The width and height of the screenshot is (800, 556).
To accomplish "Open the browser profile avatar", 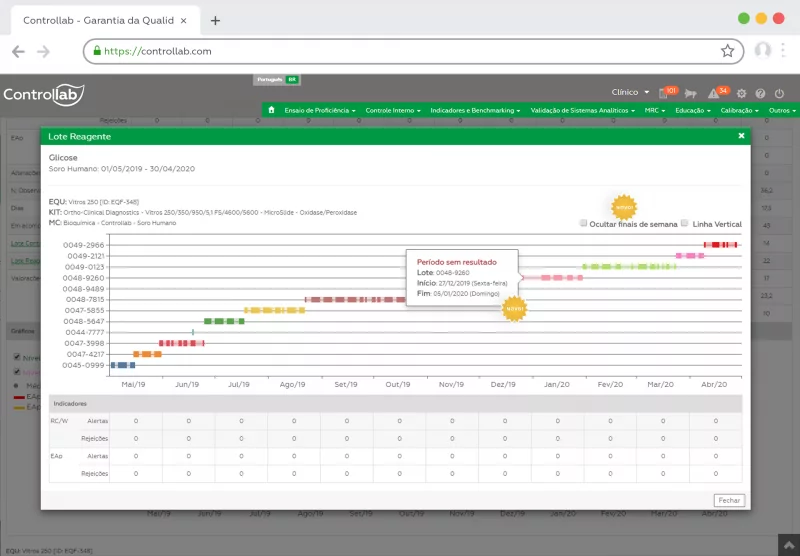I will point(763,50).
